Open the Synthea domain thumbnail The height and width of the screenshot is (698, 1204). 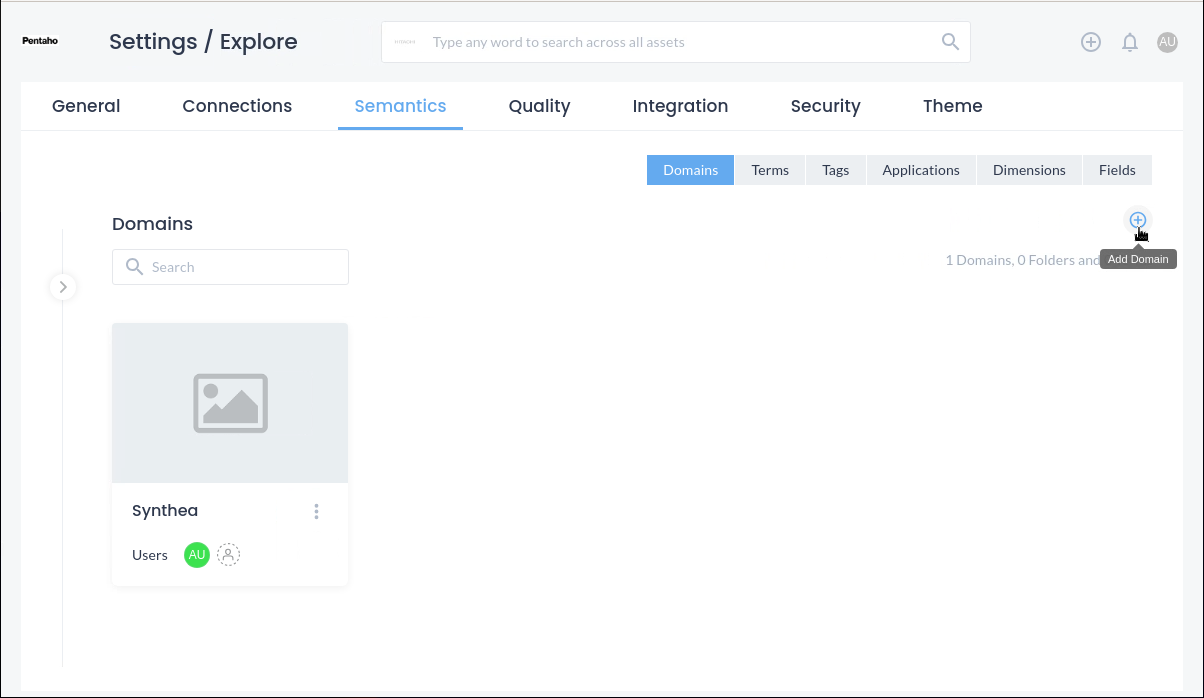tap(230, 403)
